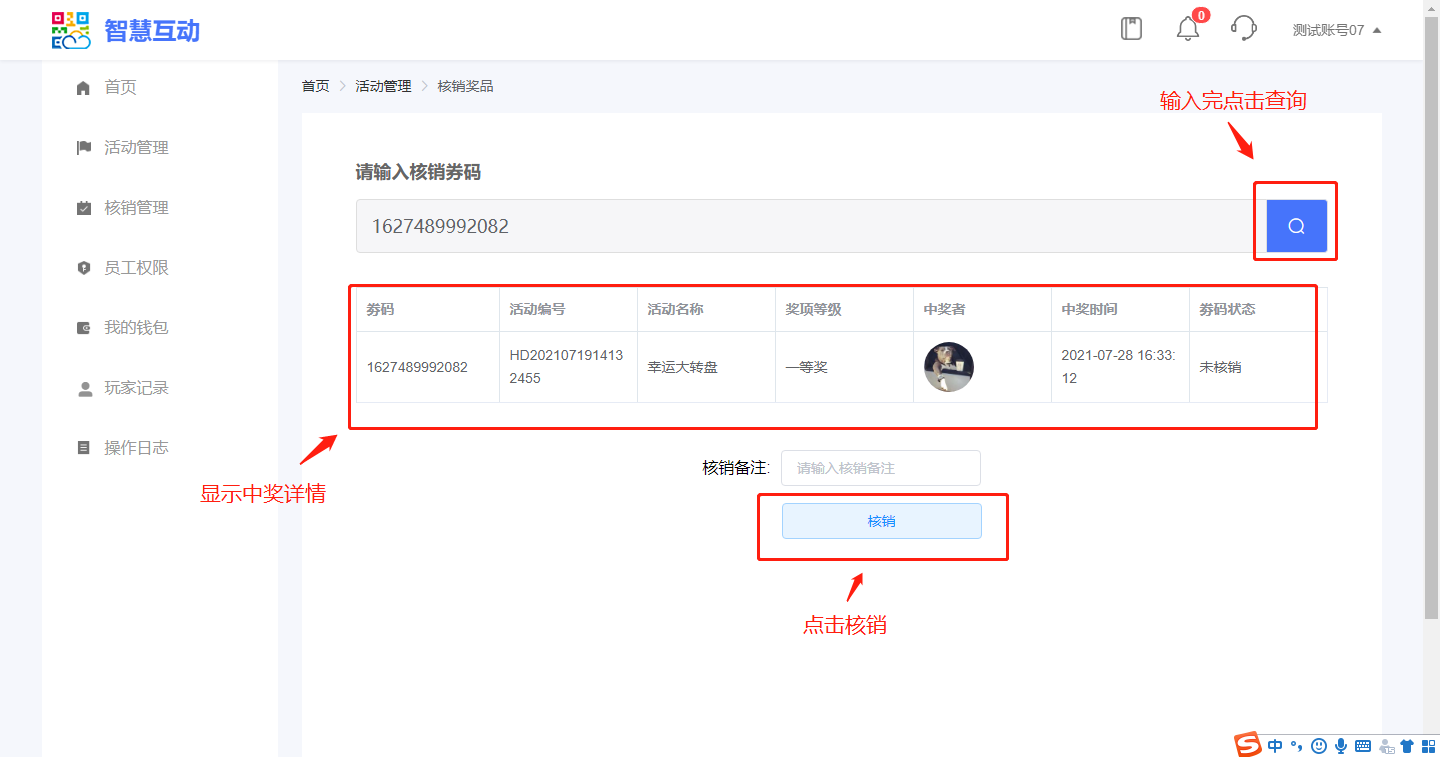Screen dimensions: 1440x757
Task: Open the Sogou soft keyboard icon
Action: click(1363, 746)
